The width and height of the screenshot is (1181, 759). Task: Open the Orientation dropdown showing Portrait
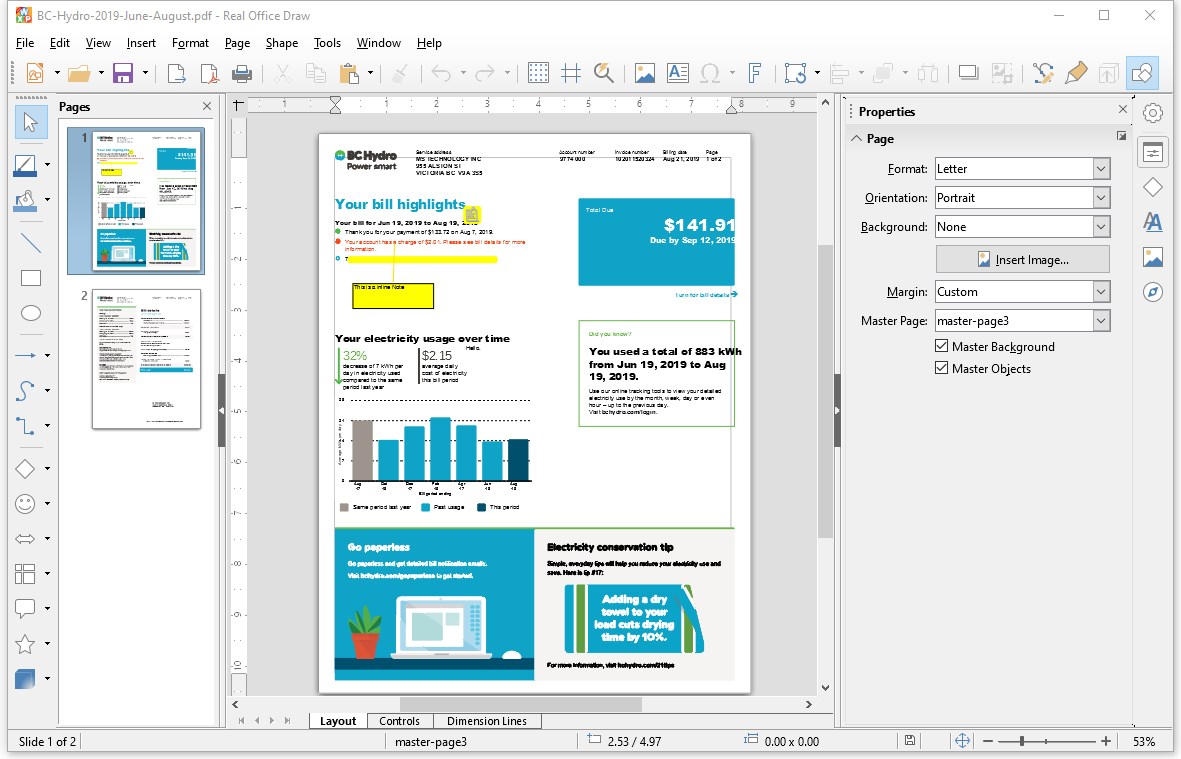pos(1022,198)
